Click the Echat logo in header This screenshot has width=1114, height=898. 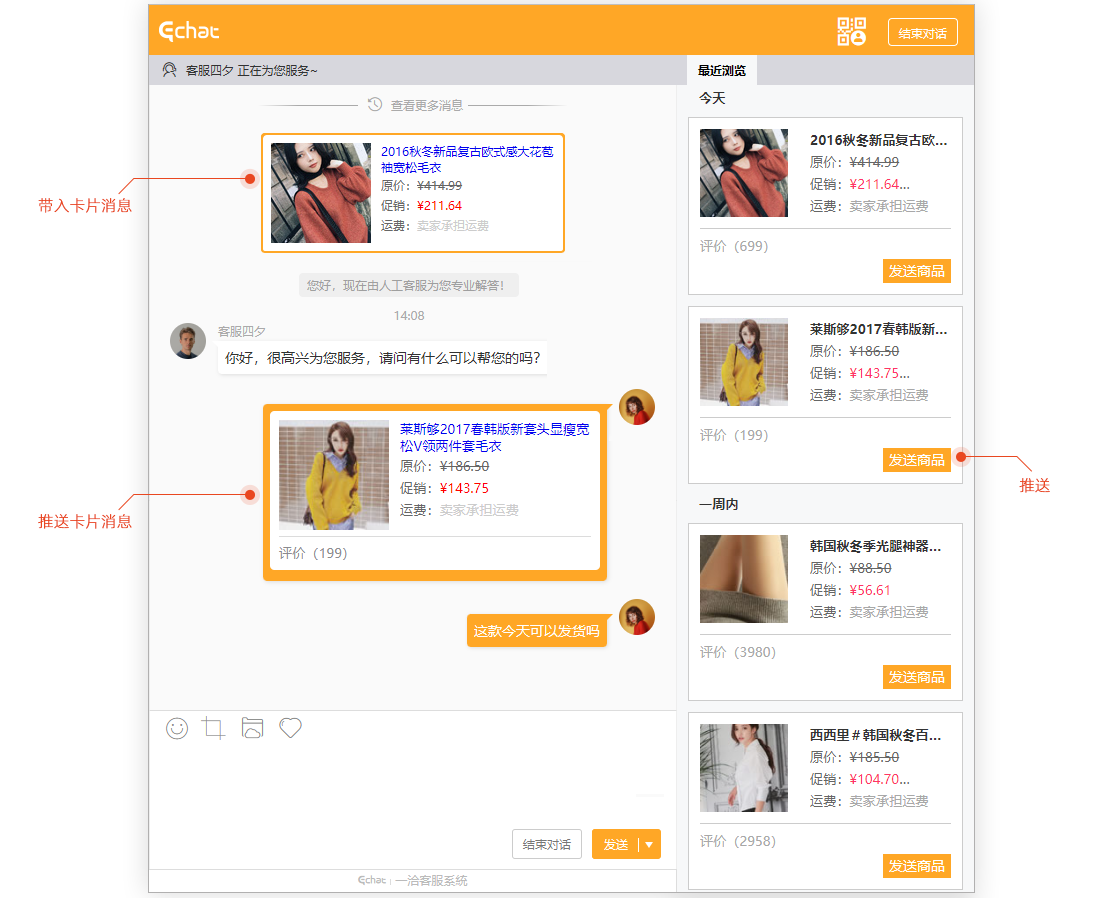pos(189,31)
